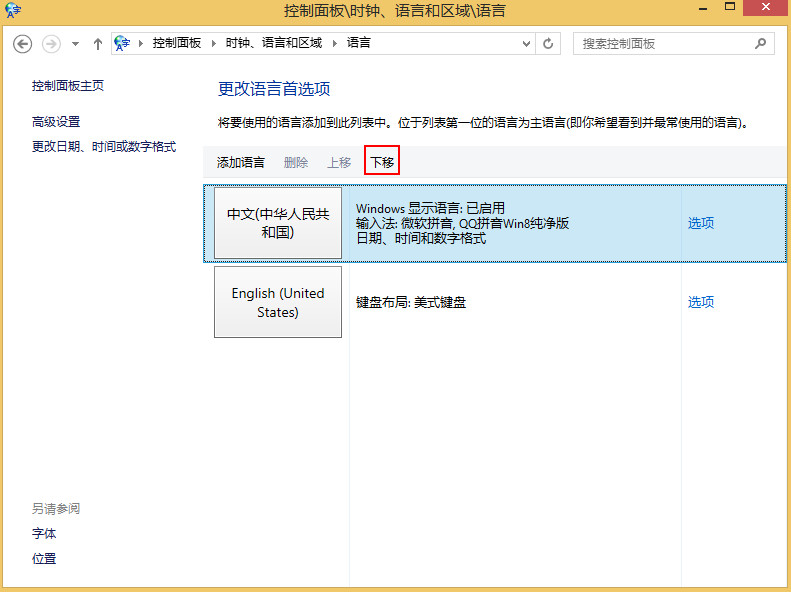The width and height of the screenshot is (791, 592).
Task: Expand the chevron after 控制面板 in the breadcrumb
Action: 214,43
